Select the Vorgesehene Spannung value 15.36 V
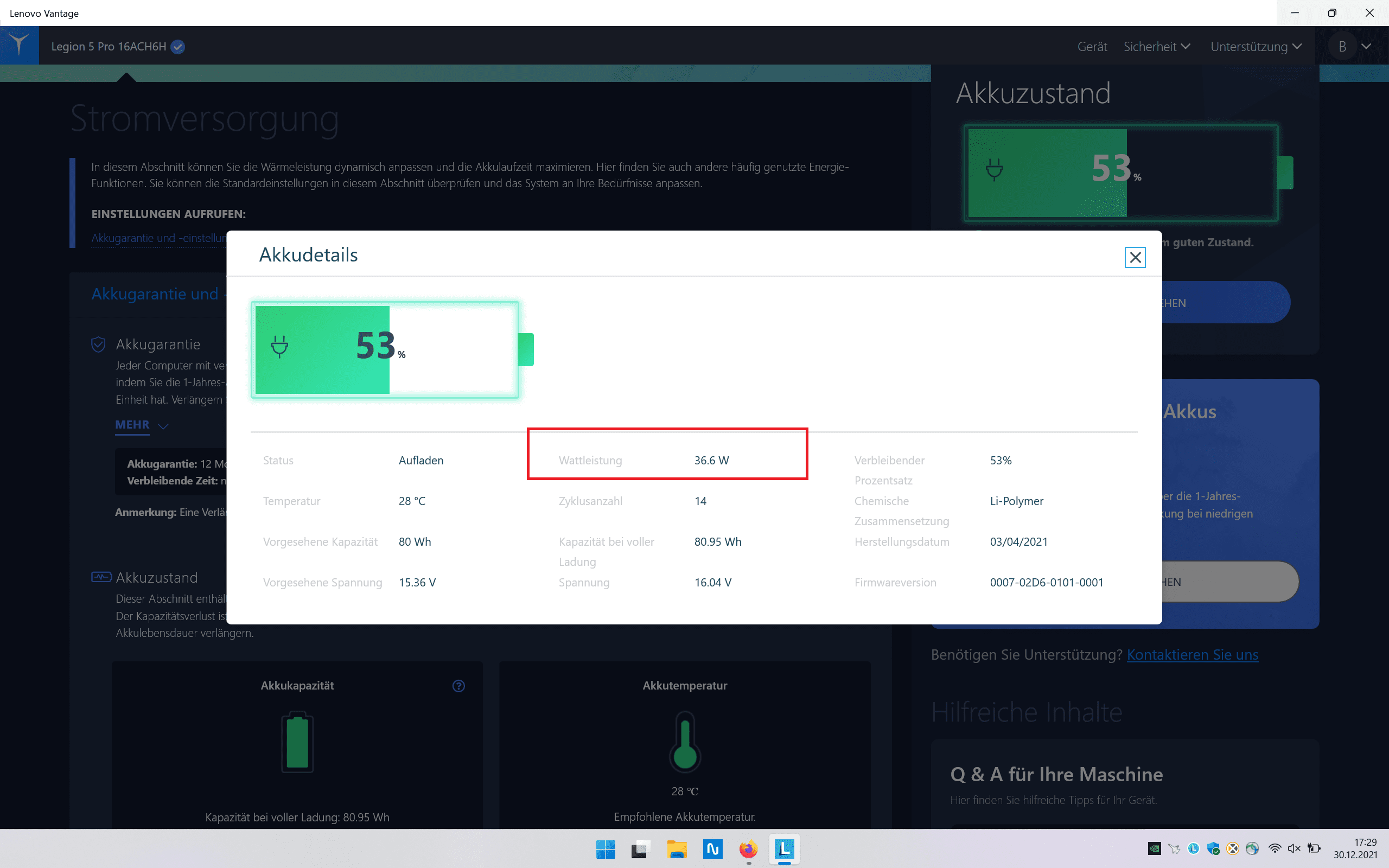 [417, 583]
